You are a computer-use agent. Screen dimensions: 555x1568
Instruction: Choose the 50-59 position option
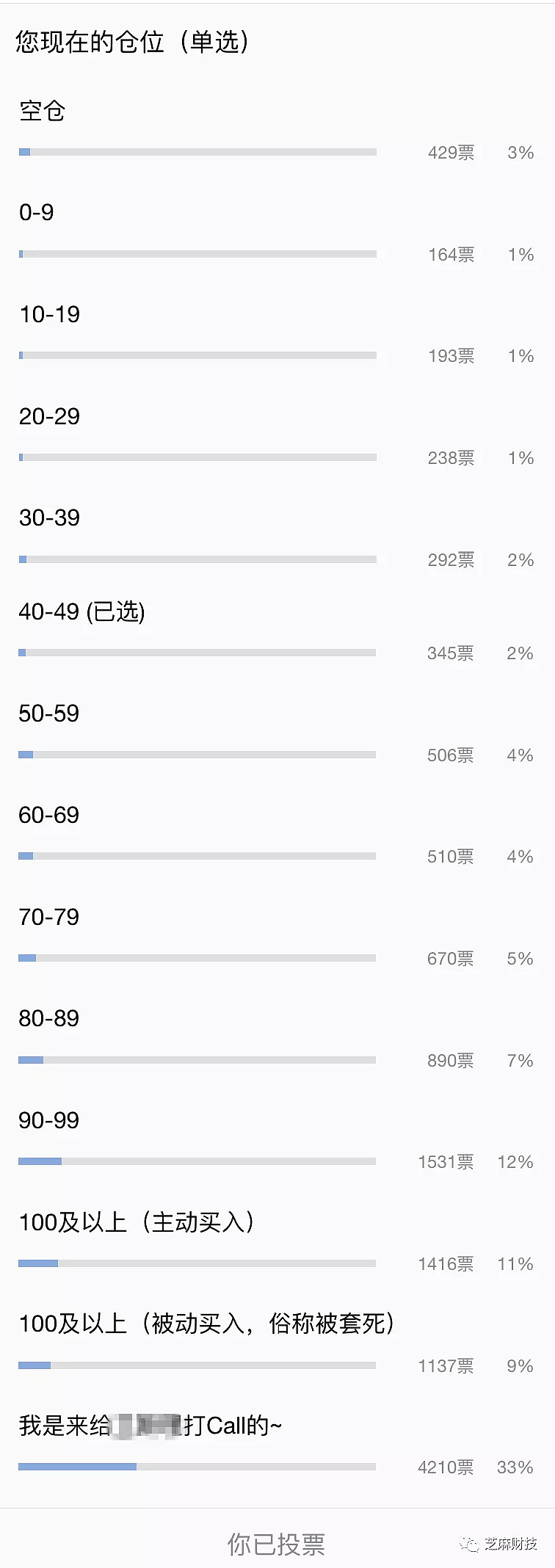48,714
